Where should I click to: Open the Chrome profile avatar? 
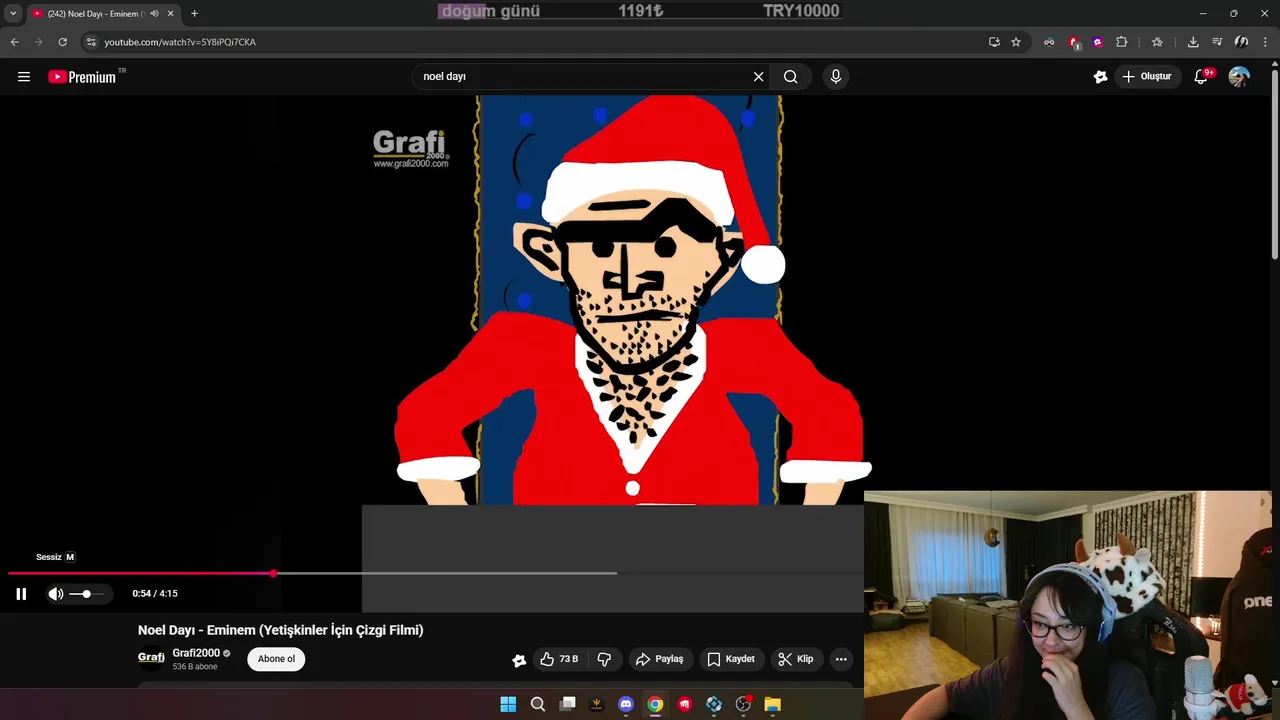(1241, 42)
